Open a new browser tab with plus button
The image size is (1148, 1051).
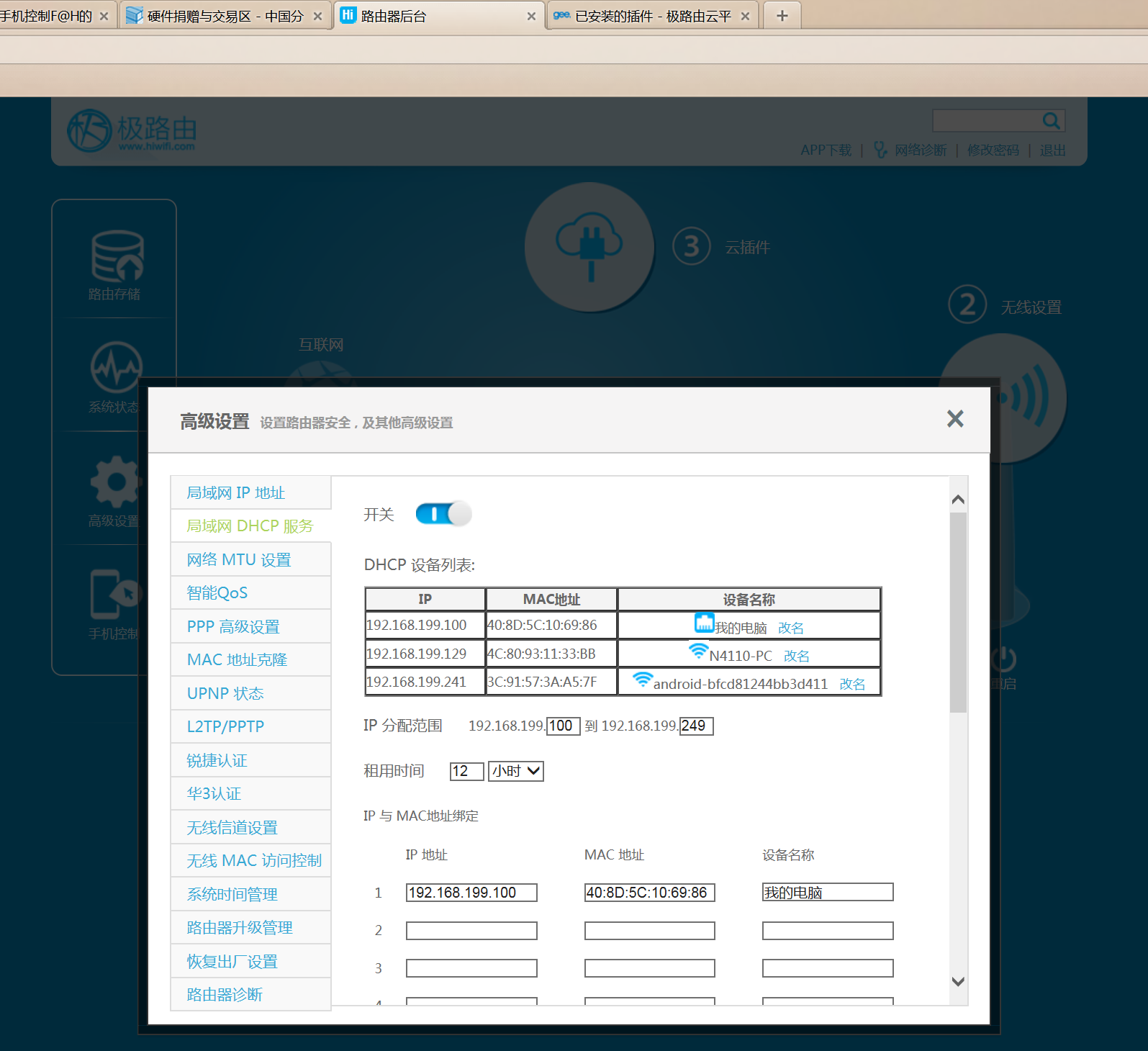point(782,15)
